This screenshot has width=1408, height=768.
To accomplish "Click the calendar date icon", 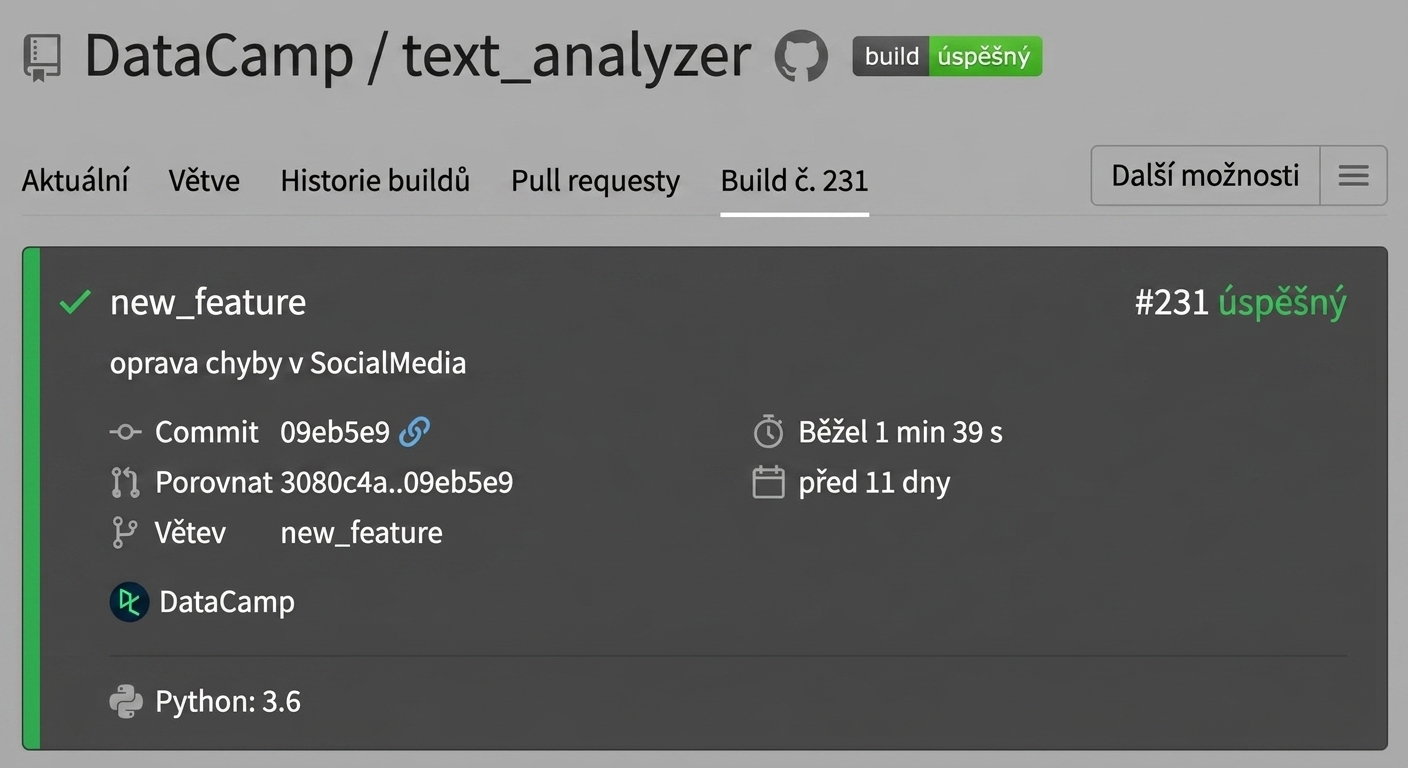I will pos(768,482).
